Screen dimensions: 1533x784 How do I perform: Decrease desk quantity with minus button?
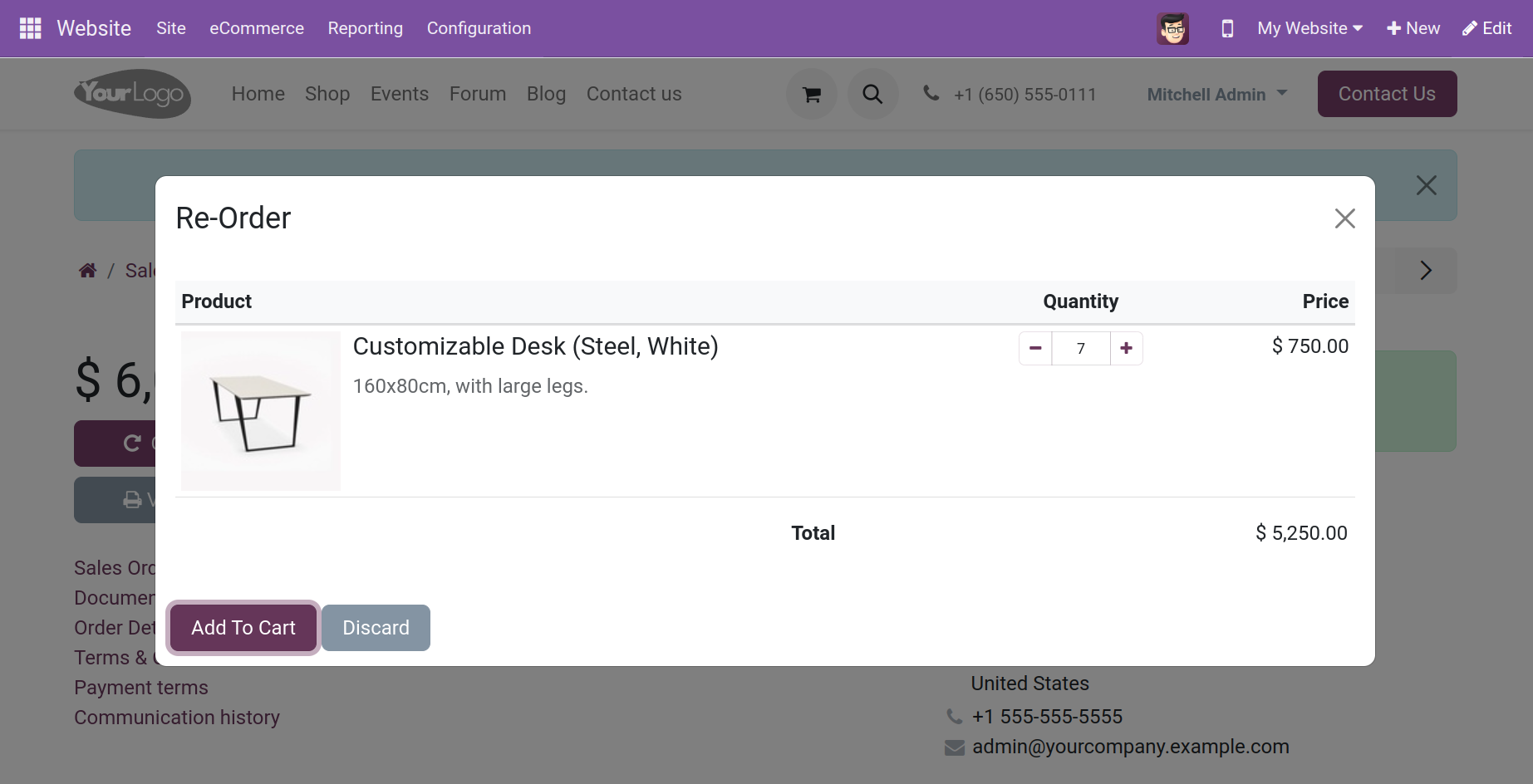[x=1035, y=348]
